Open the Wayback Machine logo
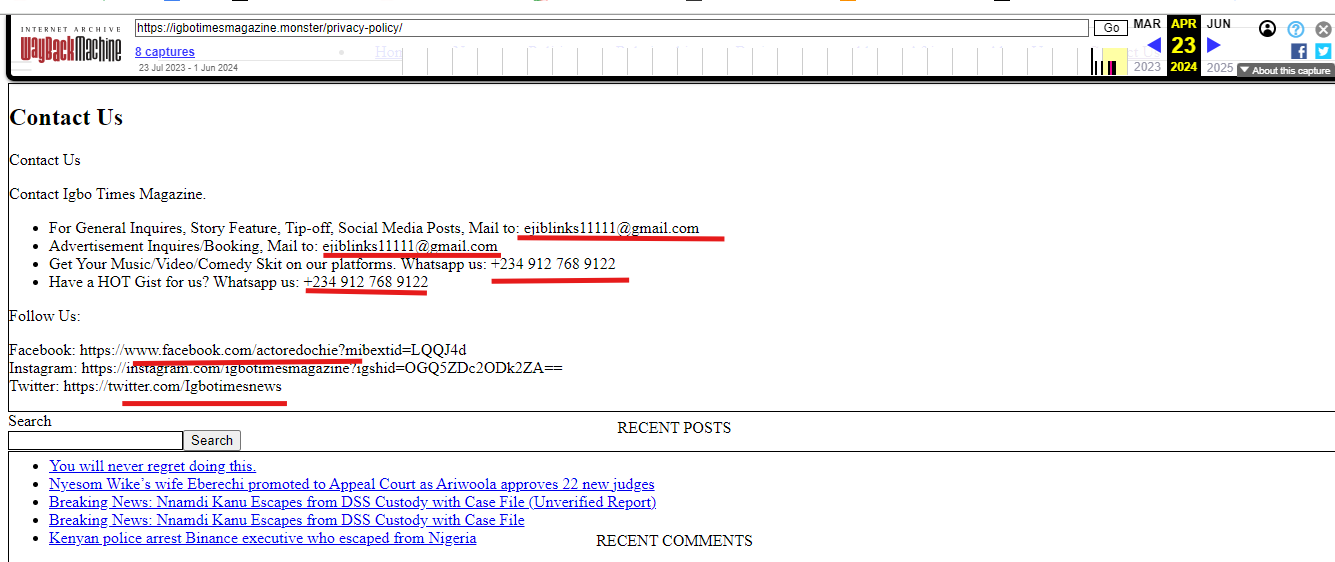 tap(71, 45)
